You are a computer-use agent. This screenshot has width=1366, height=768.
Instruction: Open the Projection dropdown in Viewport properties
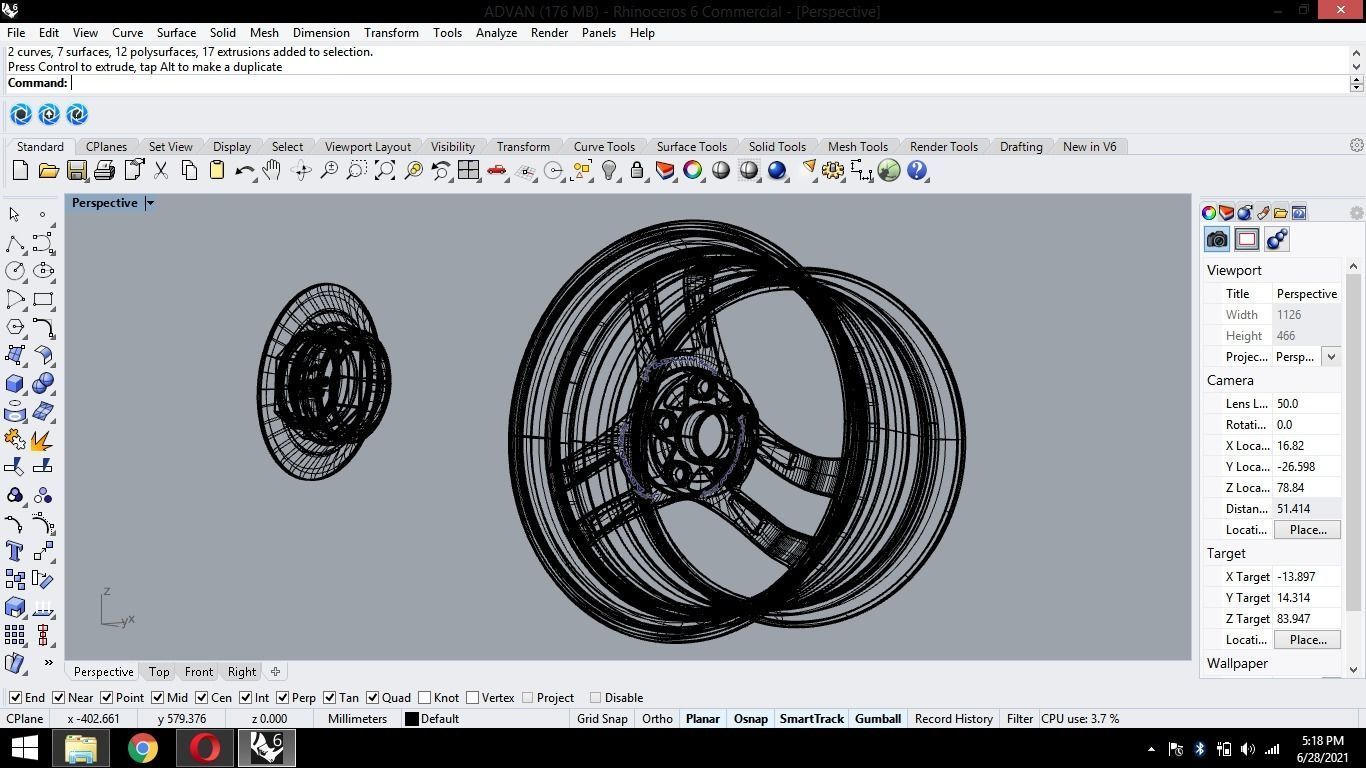pyautogui.click(x=1331, y=357)
